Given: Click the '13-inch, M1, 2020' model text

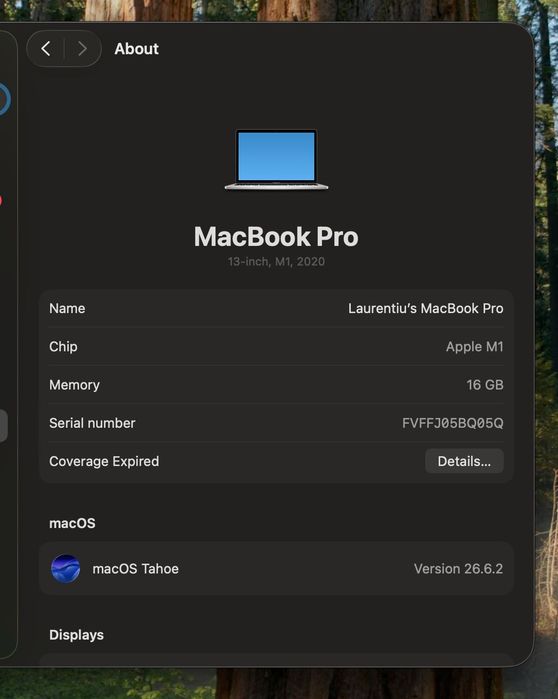Looking at the screenshot, I should coord(276,261).
